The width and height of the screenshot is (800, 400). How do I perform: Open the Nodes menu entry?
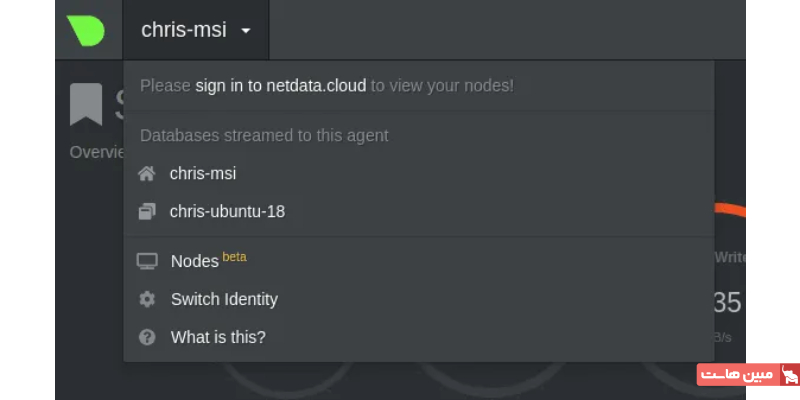(x=194, y=261)
